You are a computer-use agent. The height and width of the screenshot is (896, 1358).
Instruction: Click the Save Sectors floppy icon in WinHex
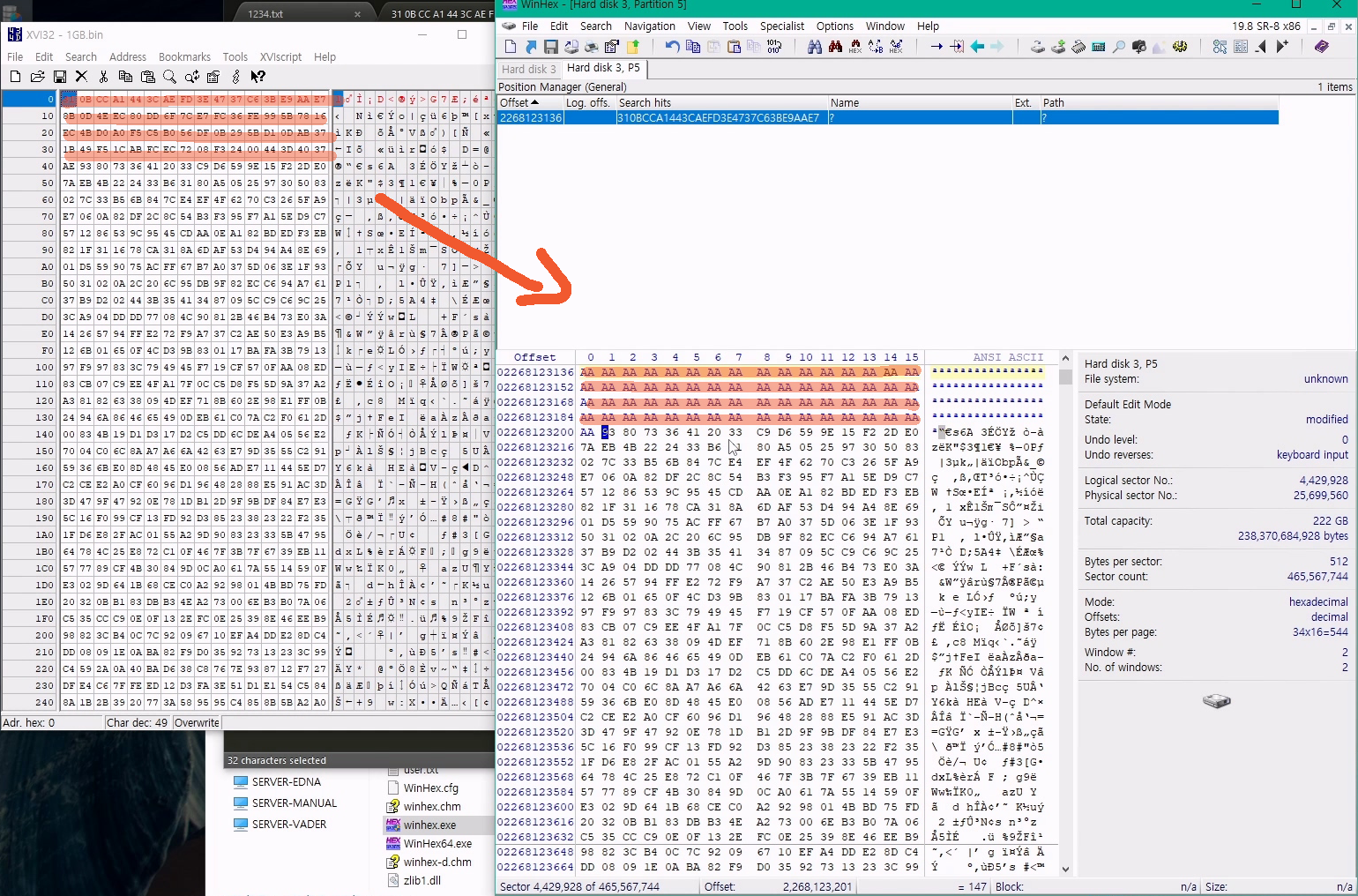[x=551, y=47]
